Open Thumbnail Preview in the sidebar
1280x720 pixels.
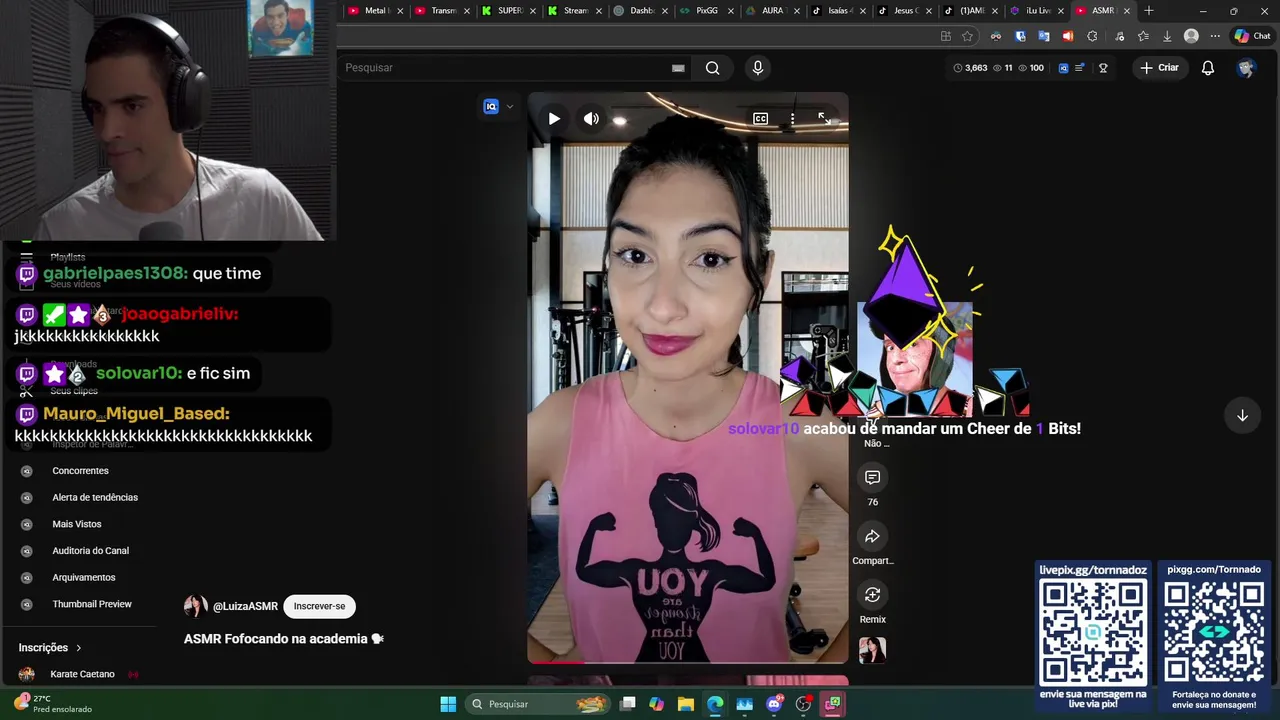[x=92, y=604]
